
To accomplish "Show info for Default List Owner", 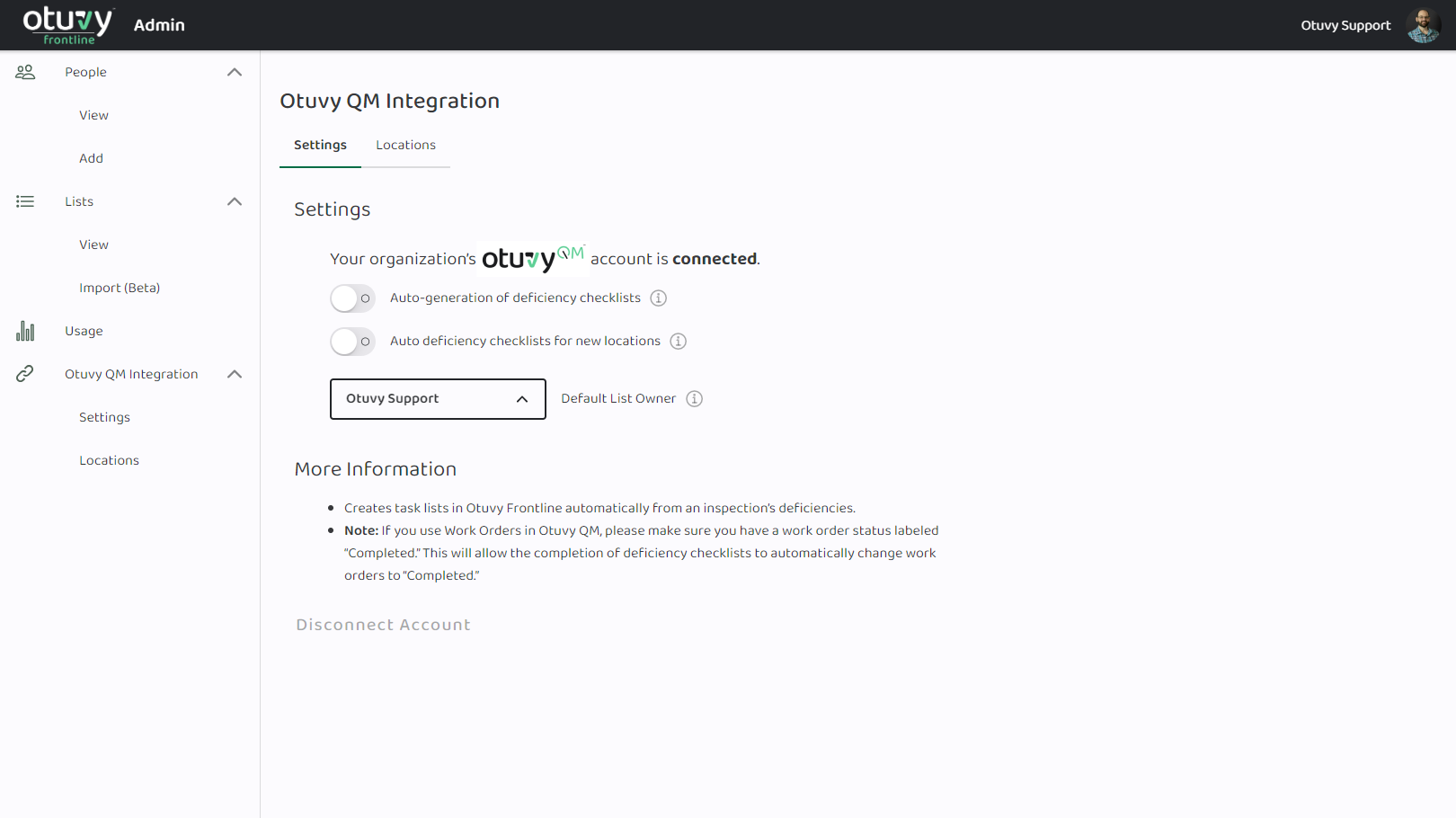I will pos(695,399).
